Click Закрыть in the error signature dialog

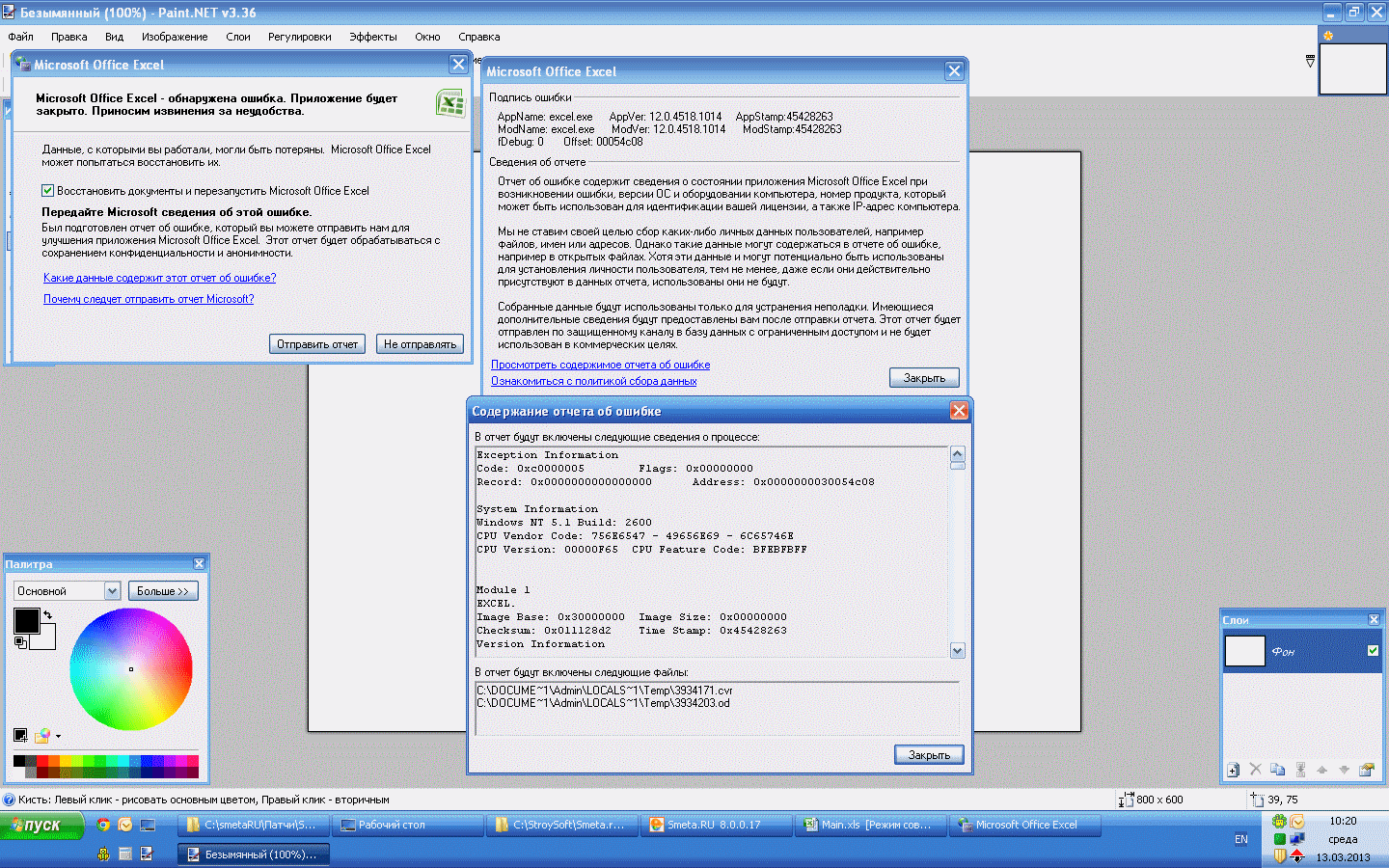pos(924,378)
